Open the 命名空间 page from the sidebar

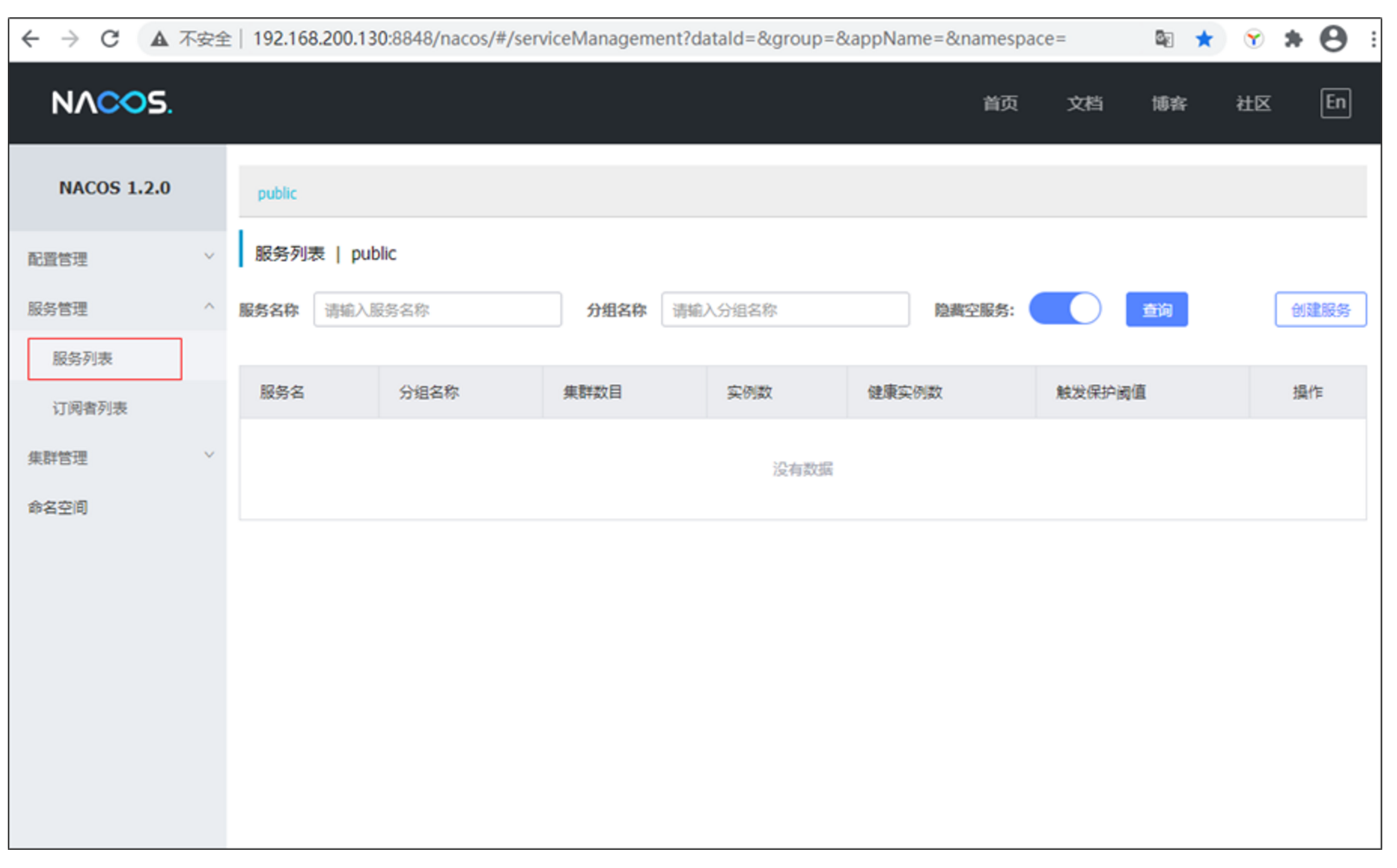[x=56, y=507]
